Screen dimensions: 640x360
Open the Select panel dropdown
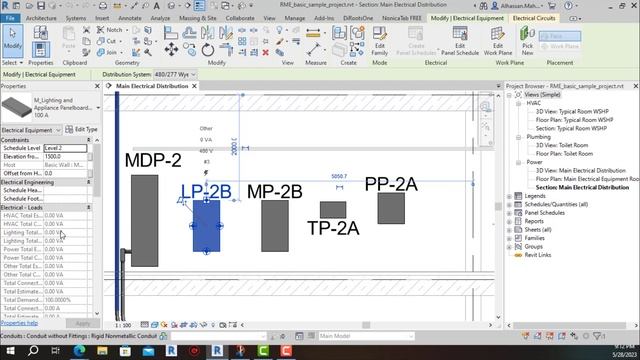12,63
